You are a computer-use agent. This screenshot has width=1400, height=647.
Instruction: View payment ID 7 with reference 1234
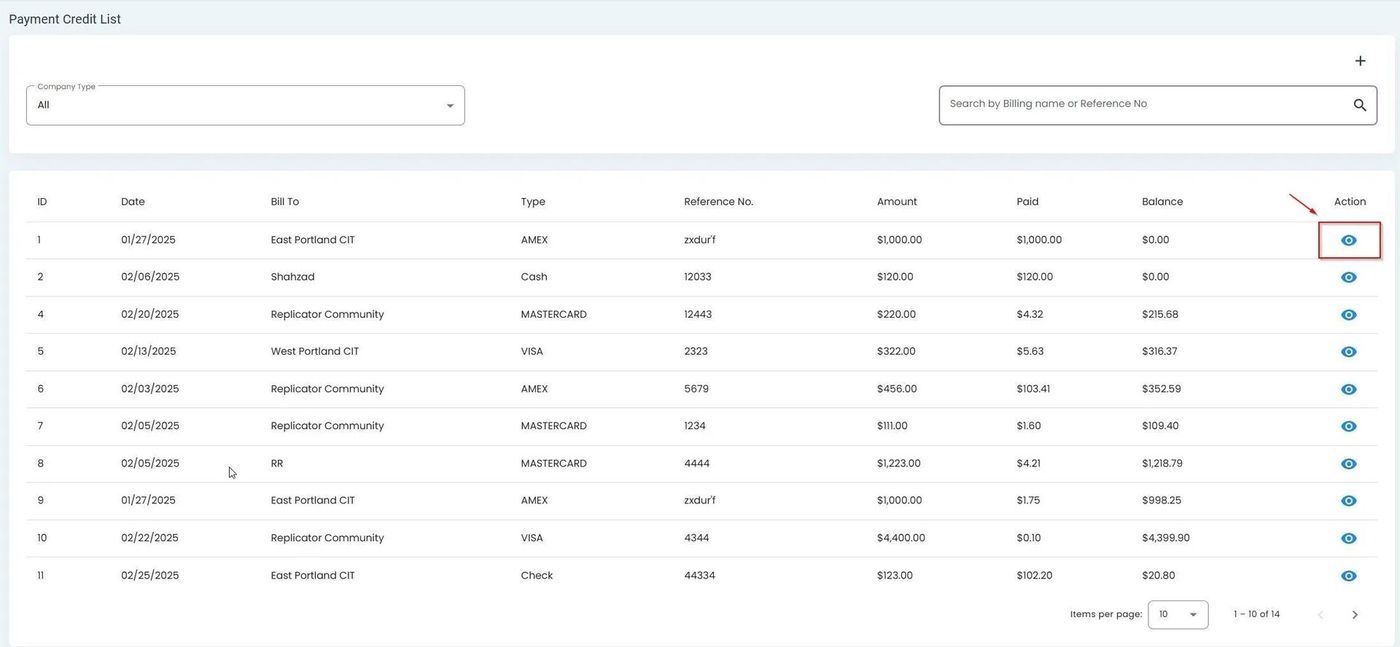[x=1348, y=426]
